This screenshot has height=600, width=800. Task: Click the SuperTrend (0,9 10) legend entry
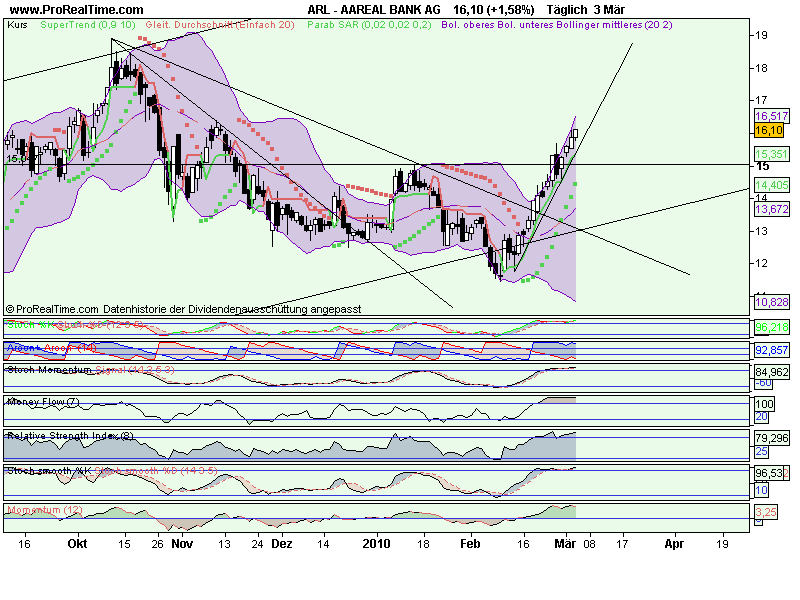click(x=88, y=24)
